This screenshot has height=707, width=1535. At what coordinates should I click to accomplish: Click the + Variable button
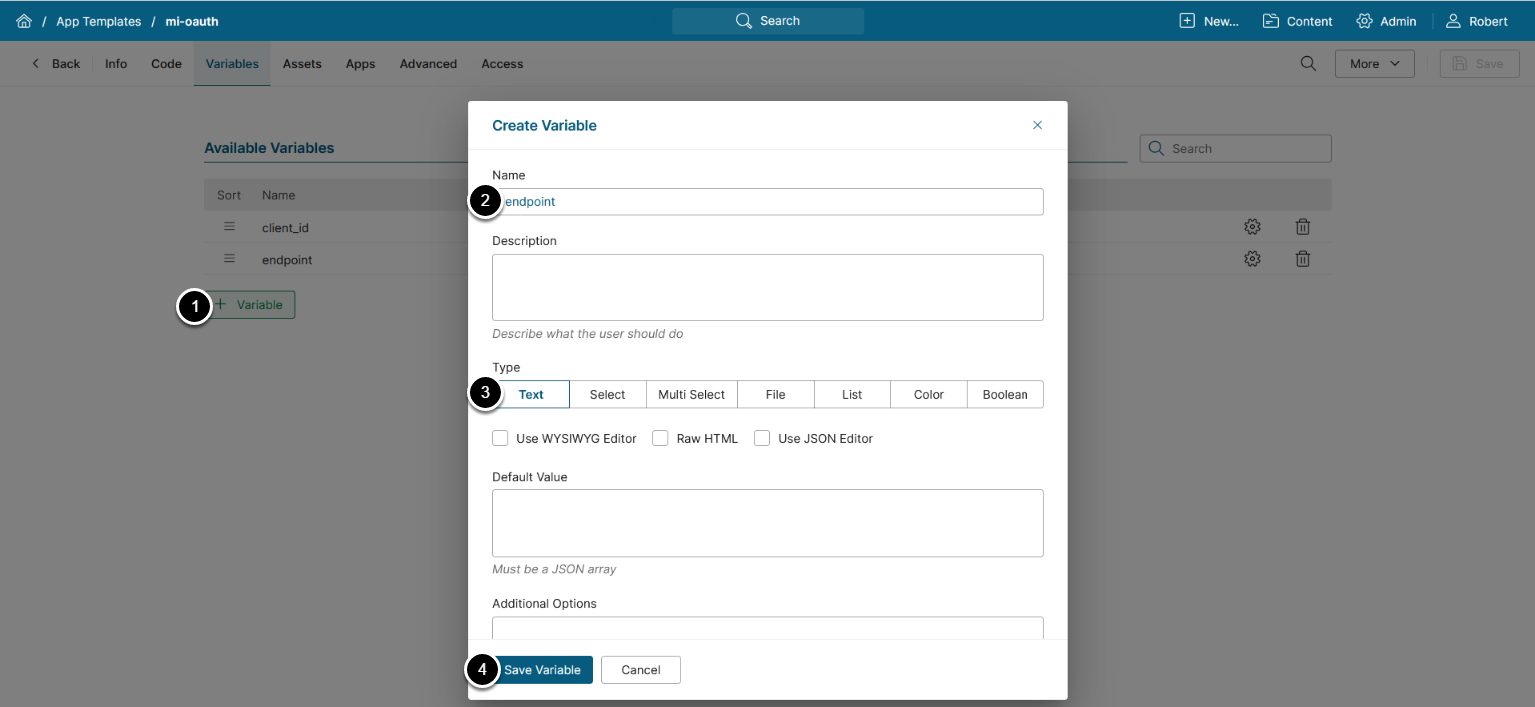tap(249, 305)
